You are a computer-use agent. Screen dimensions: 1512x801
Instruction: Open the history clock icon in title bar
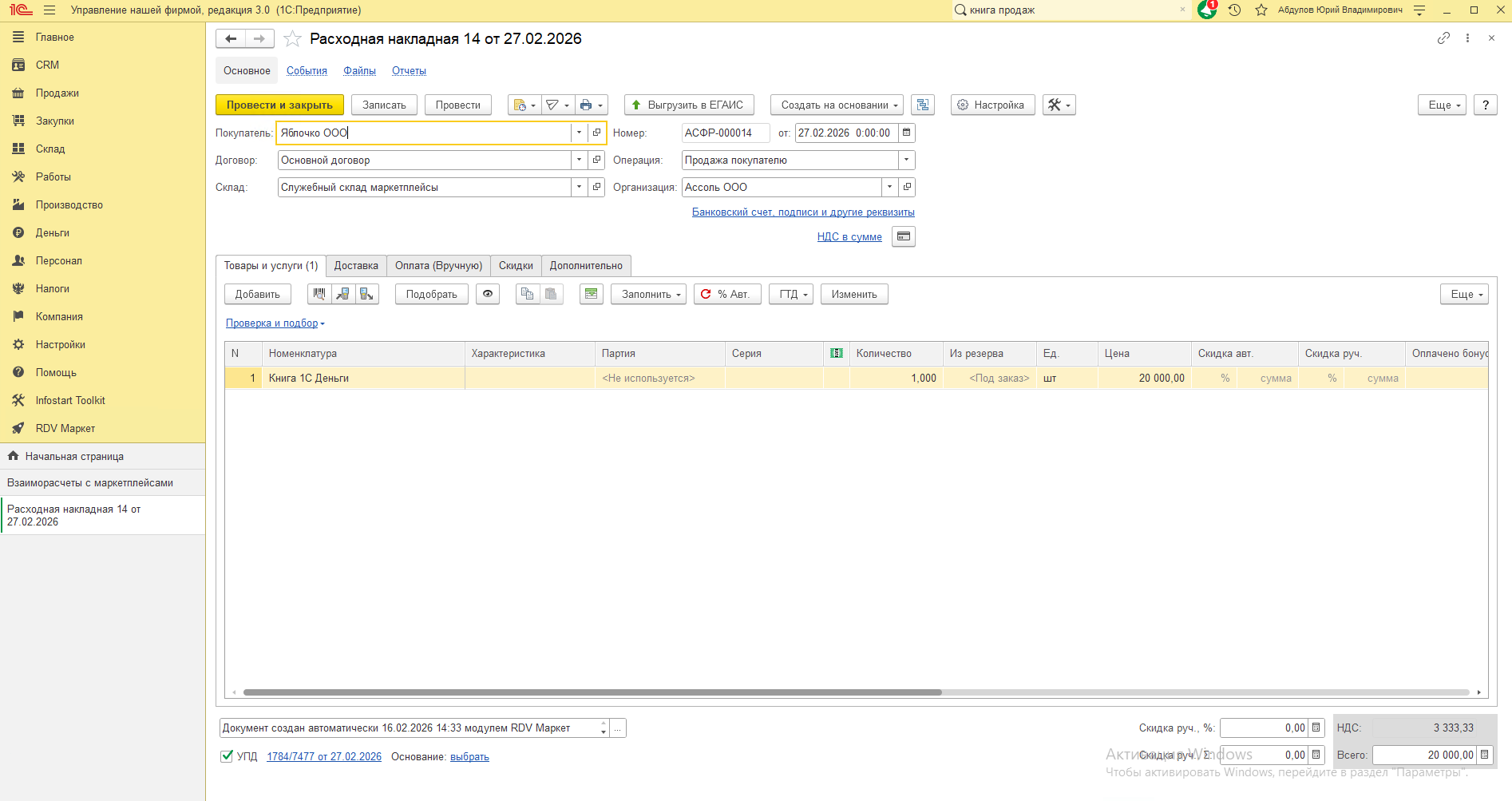1234,10
